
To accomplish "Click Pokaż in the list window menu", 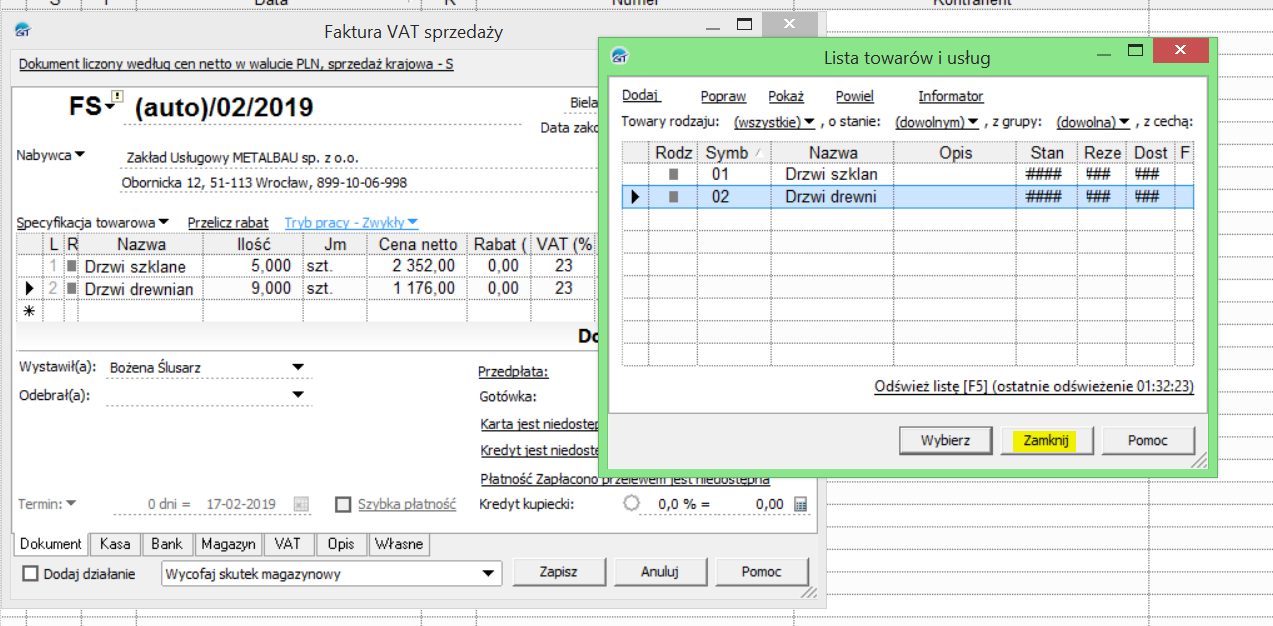I will 786,96.
